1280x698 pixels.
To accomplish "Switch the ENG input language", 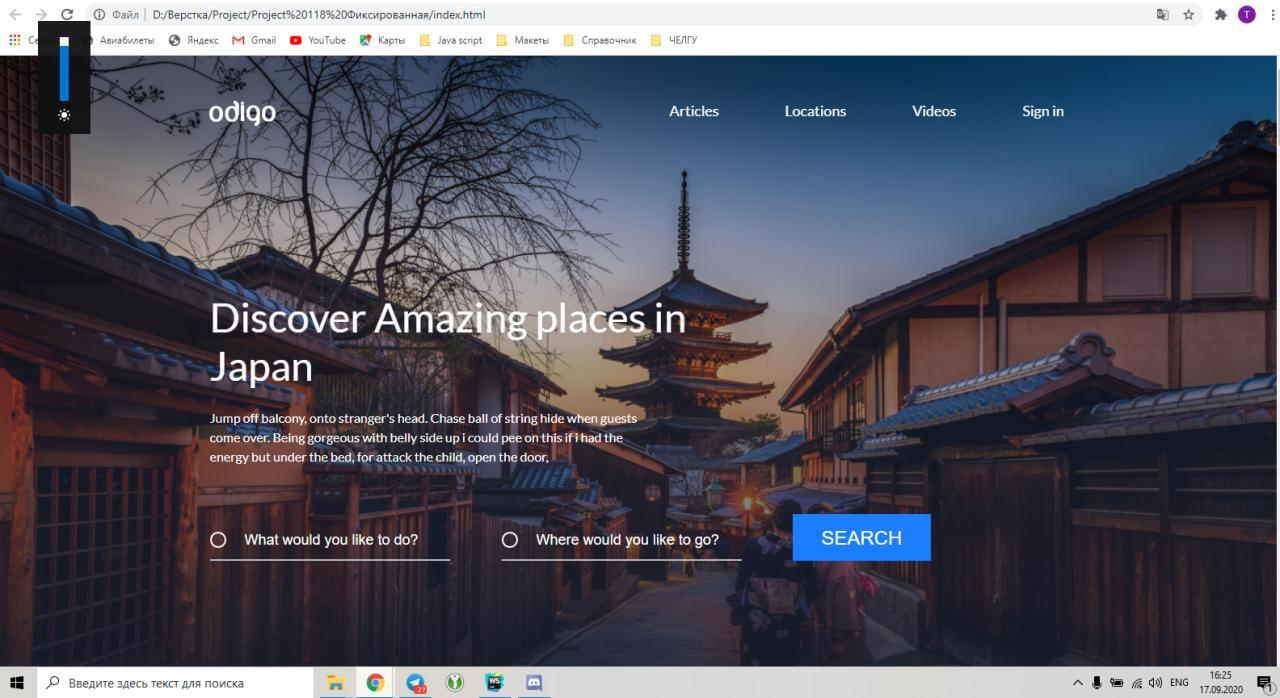I will pyautogui.click(x=1179, y=683).
